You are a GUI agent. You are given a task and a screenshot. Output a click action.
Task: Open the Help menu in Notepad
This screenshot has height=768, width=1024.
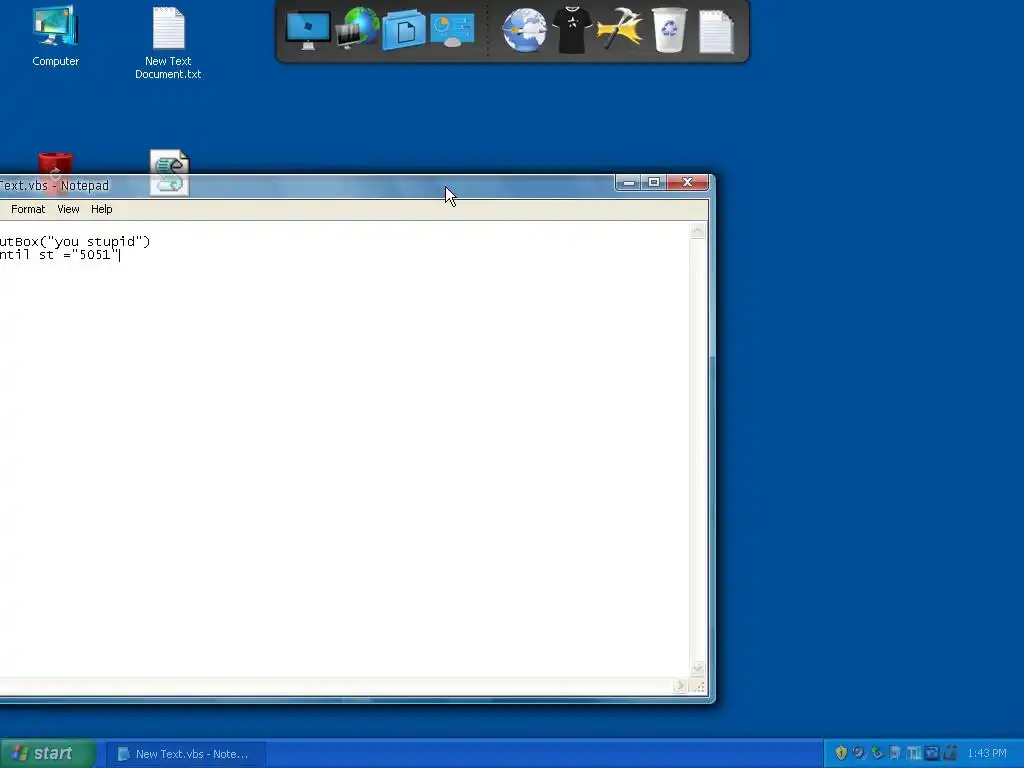(x=101, y=209)
